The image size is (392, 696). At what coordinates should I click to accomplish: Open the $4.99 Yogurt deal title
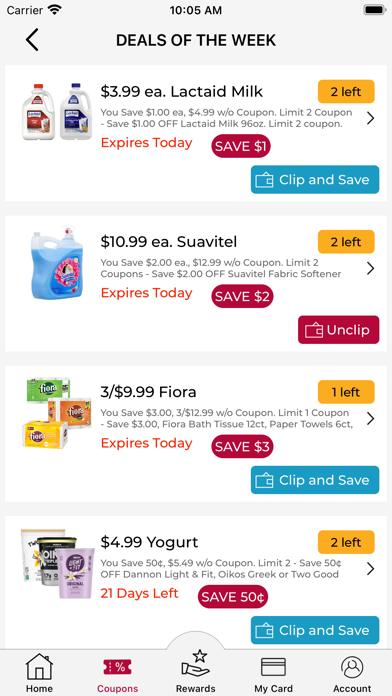pyautogui.click(x=149, y=542)
